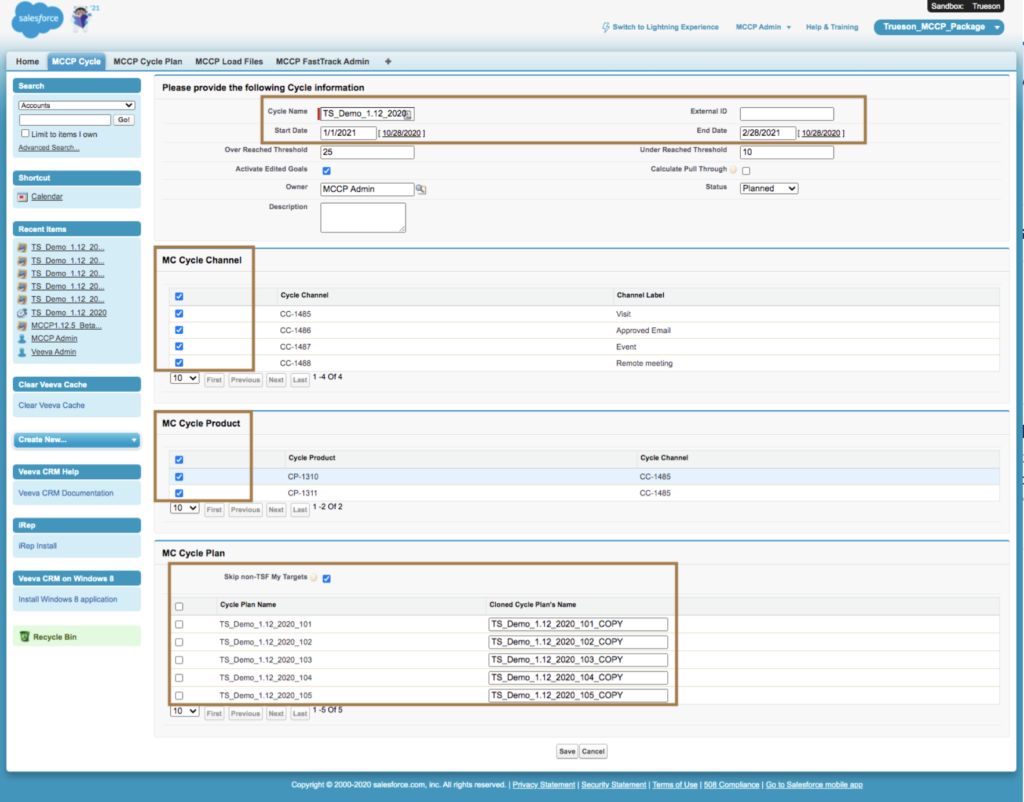Select the MCCP Cycle tab
The width and height of the screenshot is (1024, 802).
coord(76,61)
